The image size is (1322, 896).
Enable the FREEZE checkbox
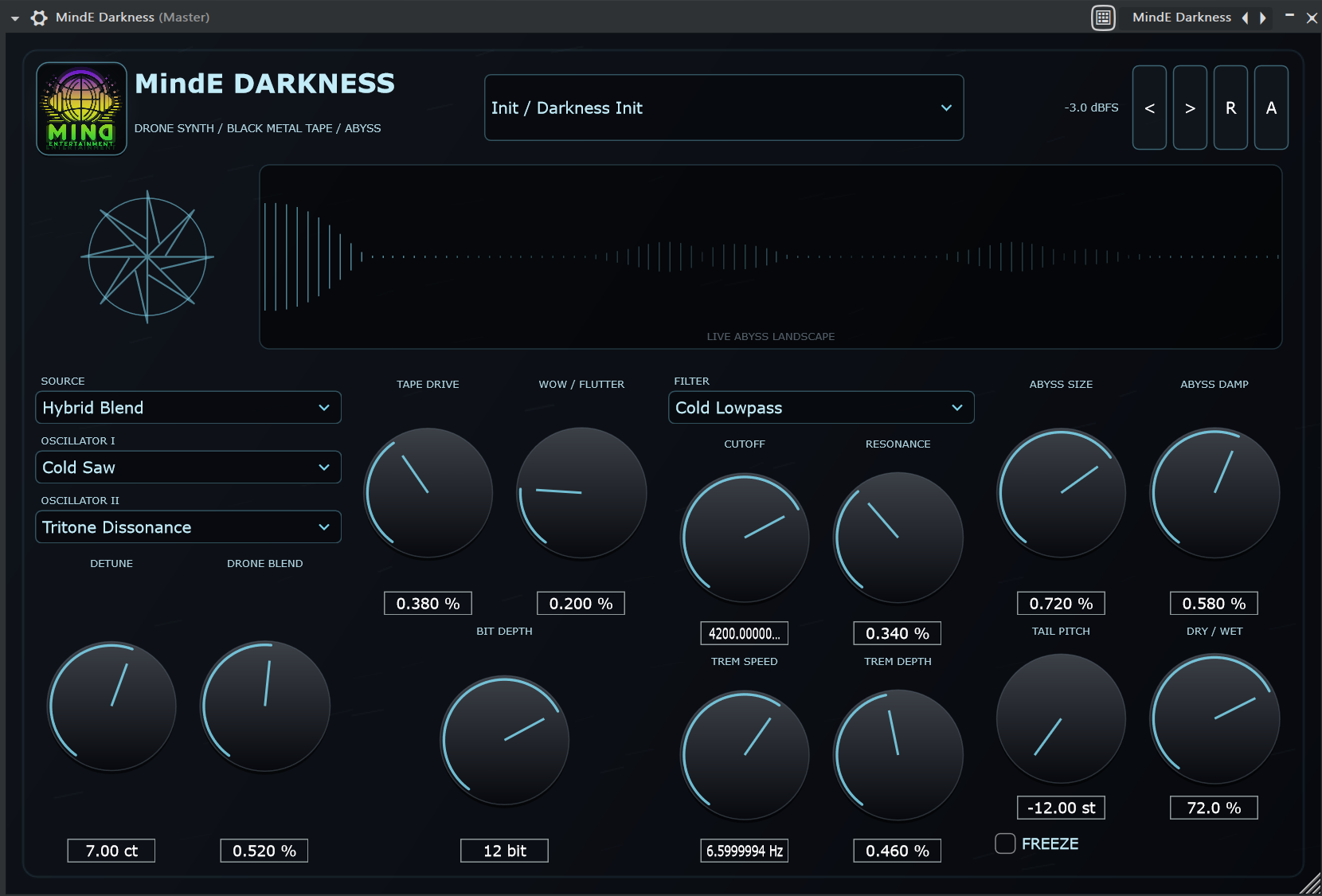pyautogui.click(x=1005, y=843)
